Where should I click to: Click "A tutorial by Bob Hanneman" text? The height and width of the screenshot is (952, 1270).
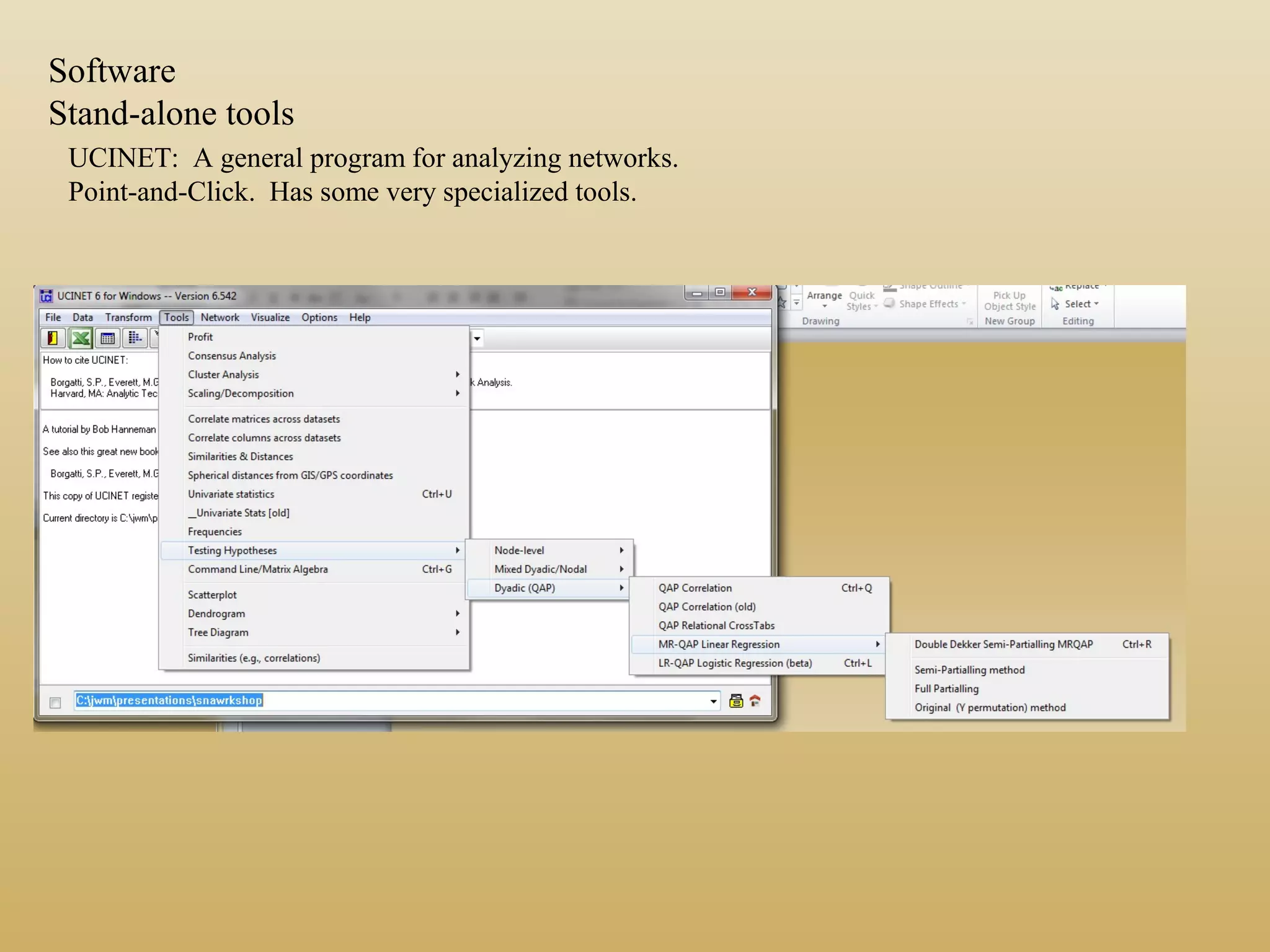99,430
